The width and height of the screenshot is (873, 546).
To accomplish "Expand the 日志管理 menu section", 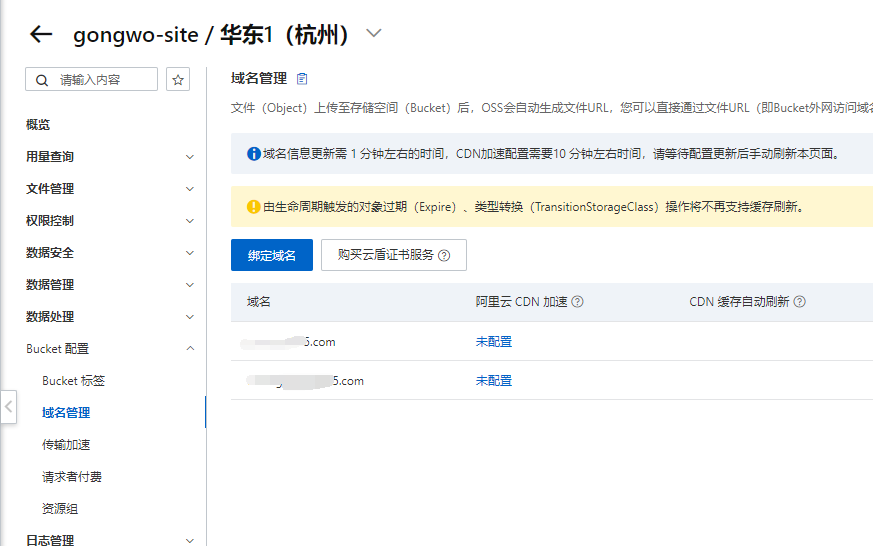I will (x=110, y=540).
